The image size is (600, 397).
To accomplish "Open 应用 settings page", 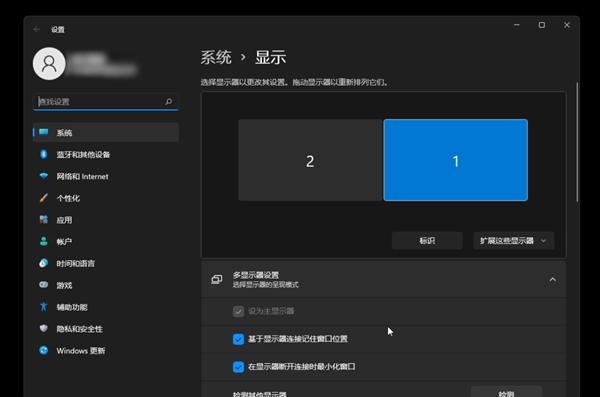I will coord(106,220).
